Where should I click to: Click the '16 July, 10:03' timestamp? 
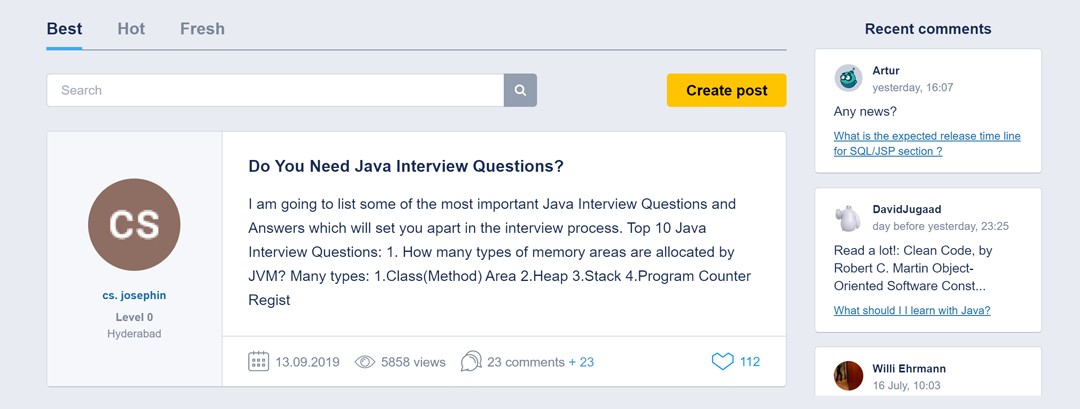[x=906, y=386]
